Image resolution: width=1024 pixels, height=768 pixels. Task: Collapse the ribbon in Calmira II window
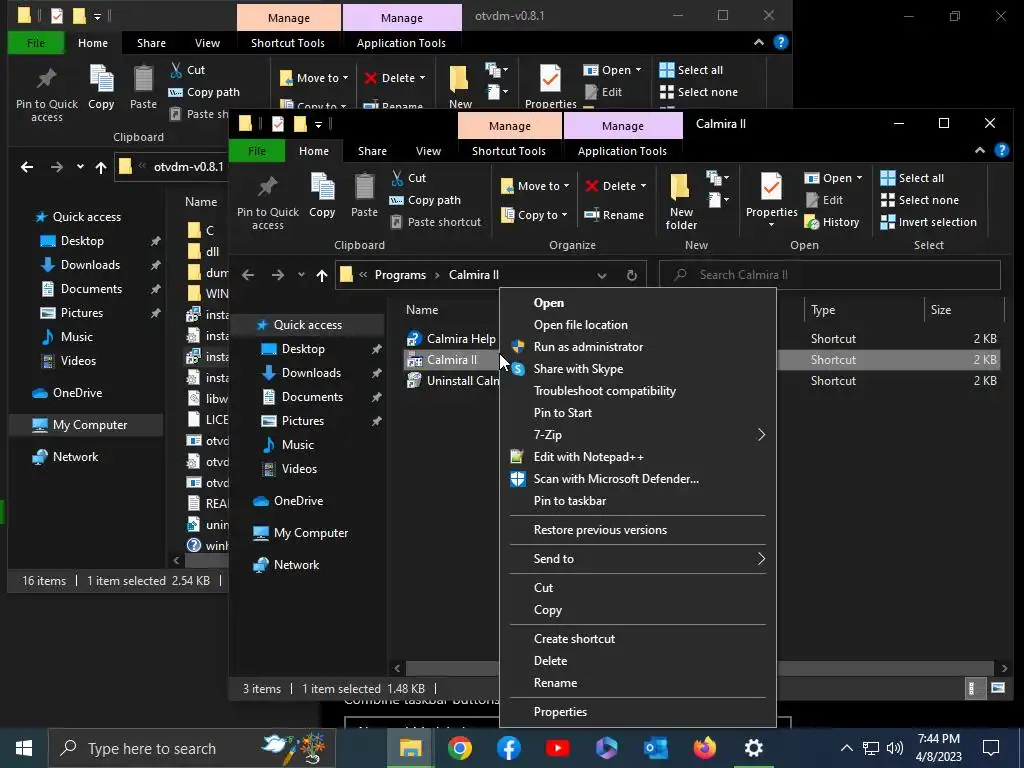click(x=980, y=150)
